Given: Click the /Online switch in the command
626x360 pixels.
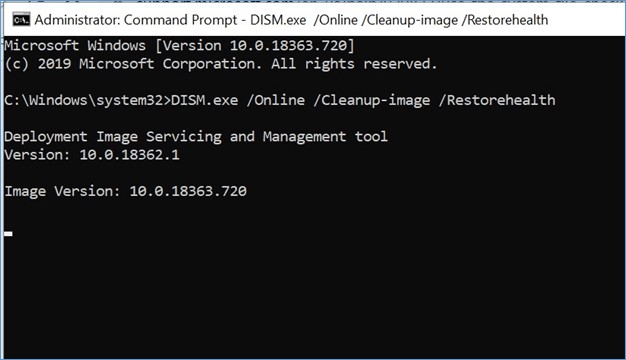Looking at the screenshot, I should [276, 100].
